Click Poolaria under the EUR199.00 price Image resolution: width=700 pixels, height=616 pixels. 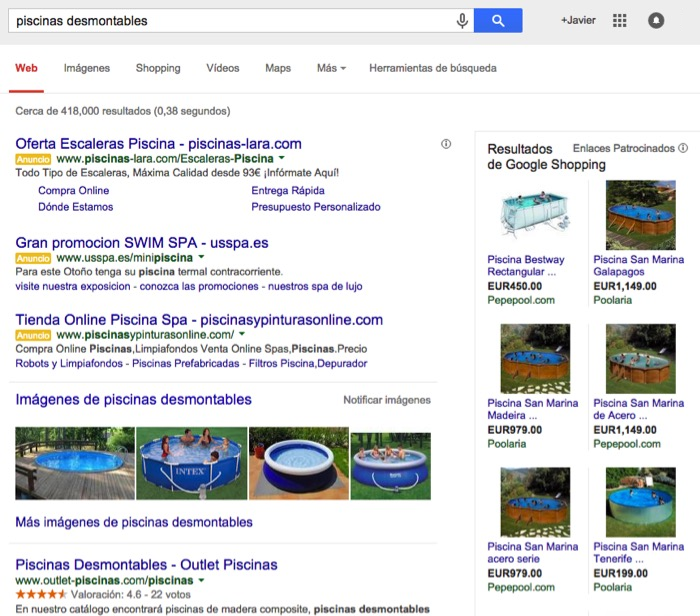(x=612, y=587)
